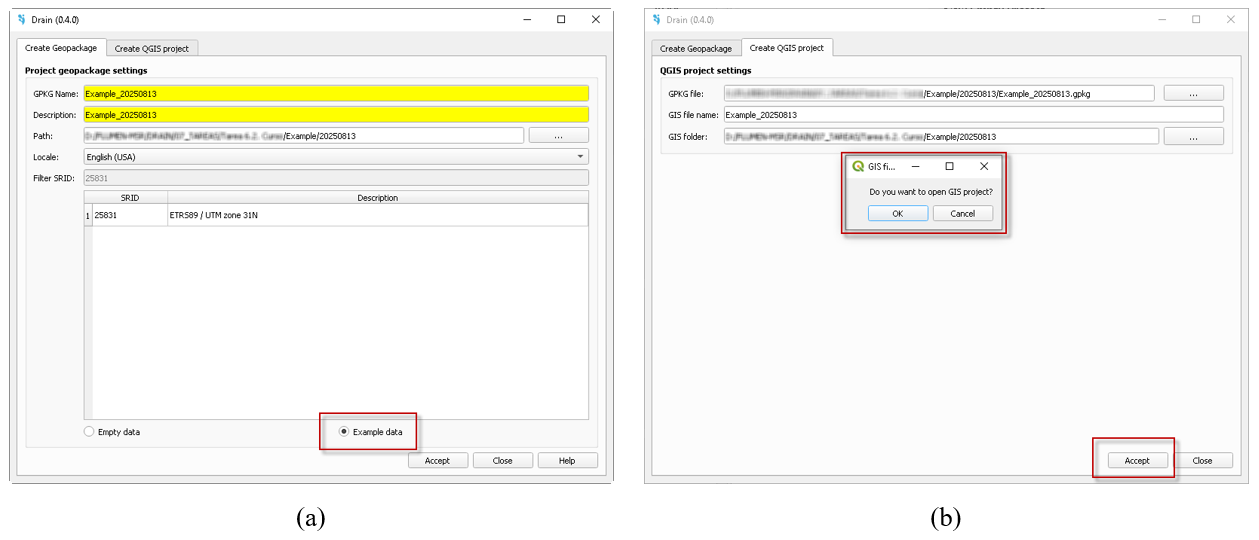Image resolution: width=1259 pixels, height=540 pixels.
Task: Click the QGIS icon in the small popup dialog
Action: (858, 166)
